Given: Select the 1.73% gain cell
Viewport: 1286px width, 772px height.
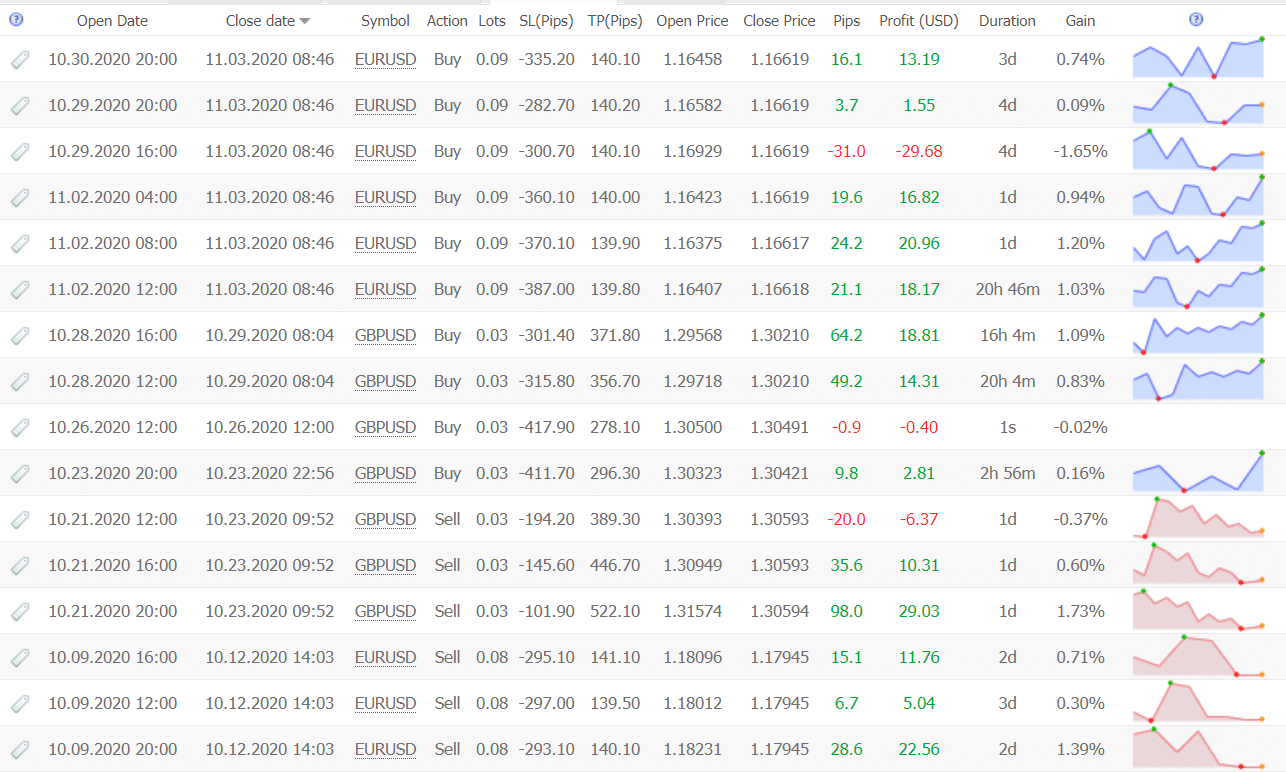Looking at the screenshot, I should coord(1080,612).
